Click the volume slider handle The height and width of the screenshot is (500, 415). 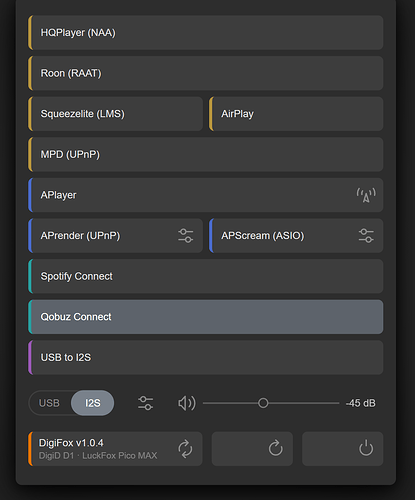pyautogui.click(x=263, y=403)
